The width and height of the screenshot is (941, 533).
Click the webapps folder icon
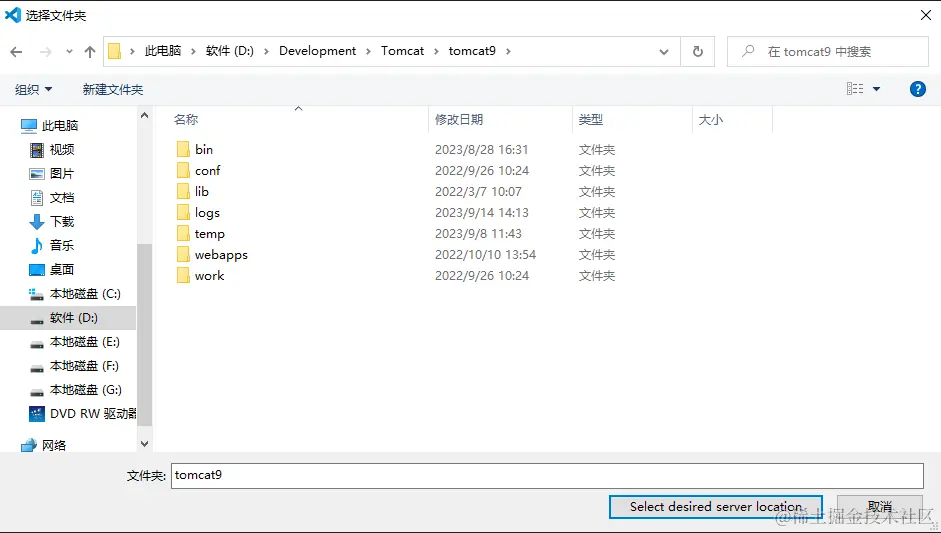[183, 254]
